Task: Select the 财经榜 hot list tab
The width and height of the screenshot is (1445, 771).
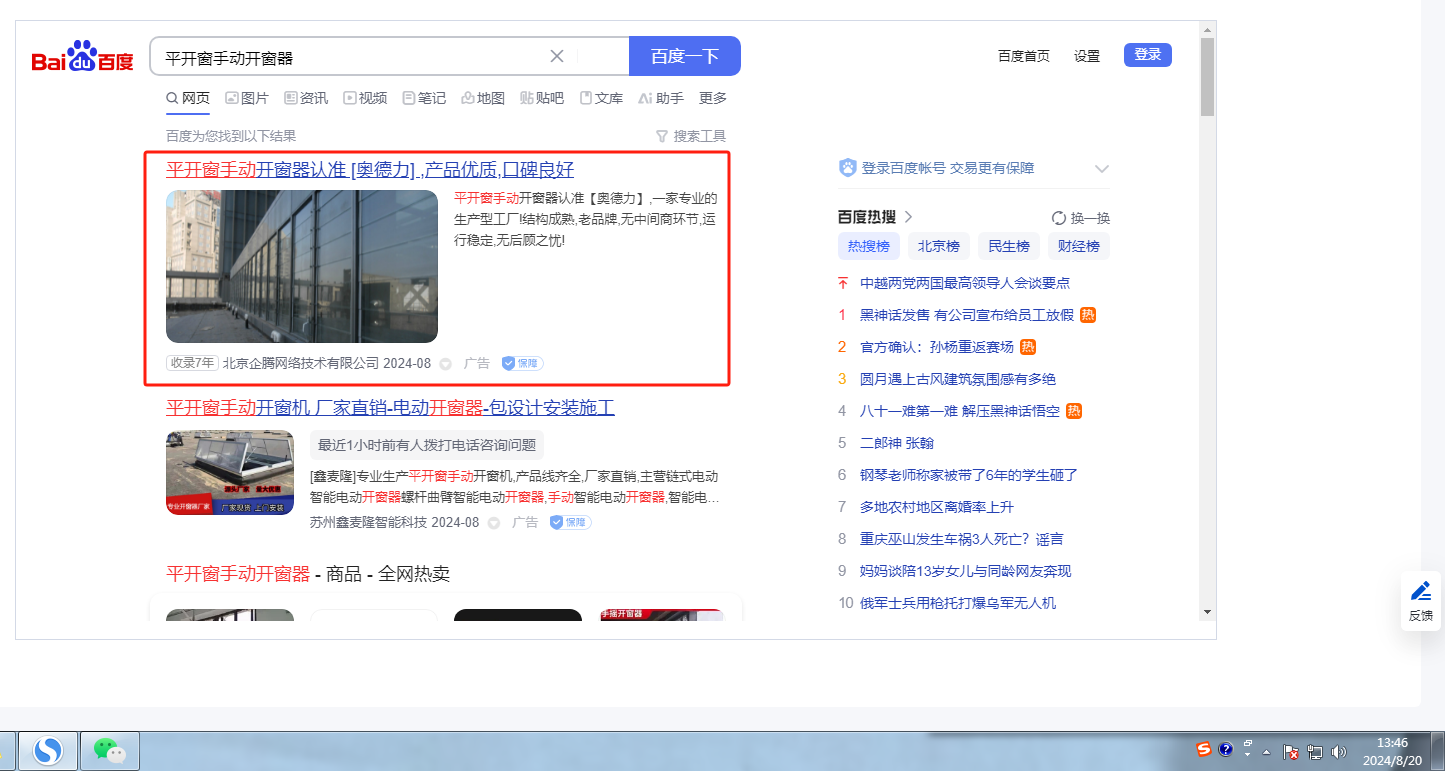Action: click(1078, 246)
